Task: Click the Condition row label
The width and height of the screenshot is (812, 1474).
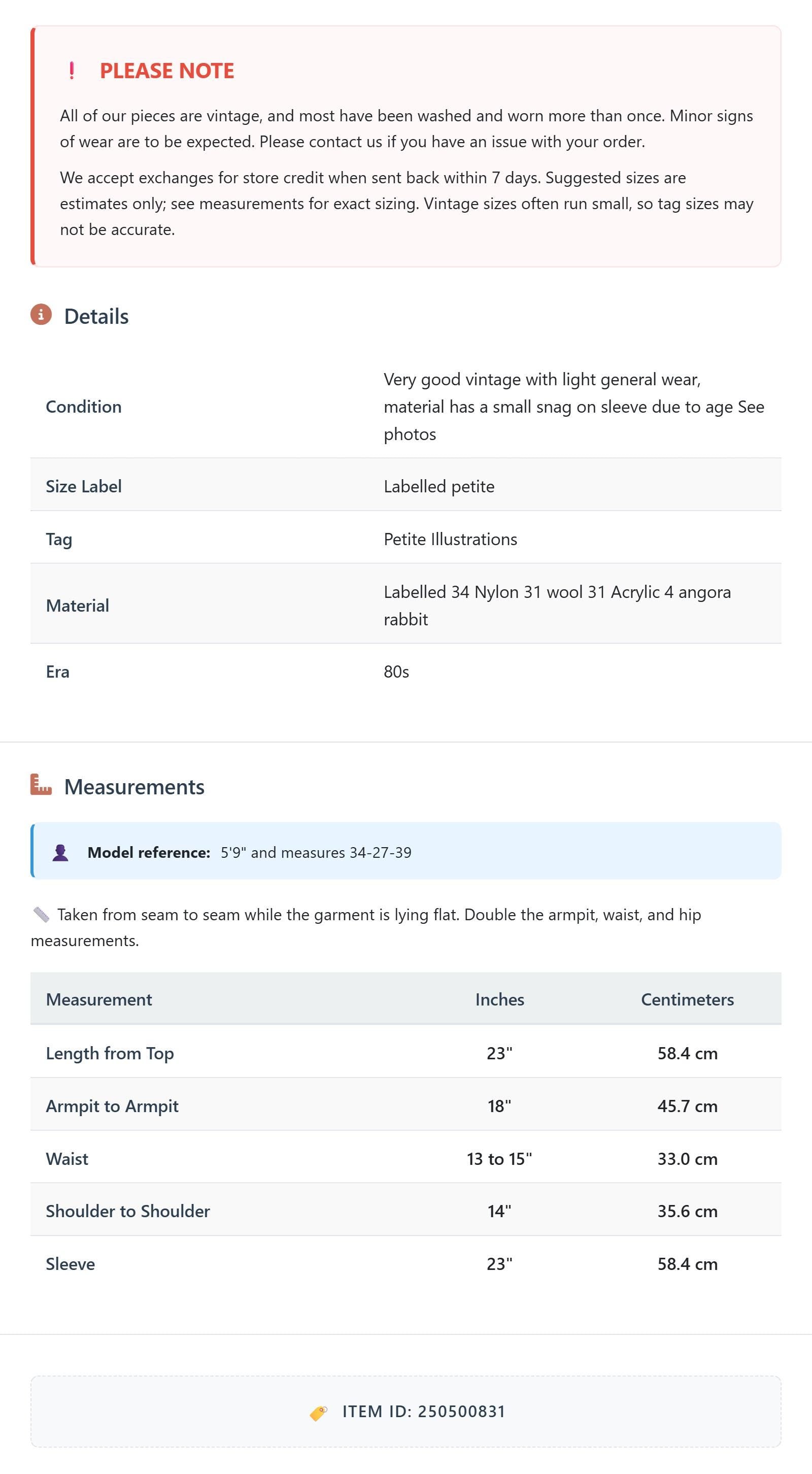Action: (x=84, y=407)
